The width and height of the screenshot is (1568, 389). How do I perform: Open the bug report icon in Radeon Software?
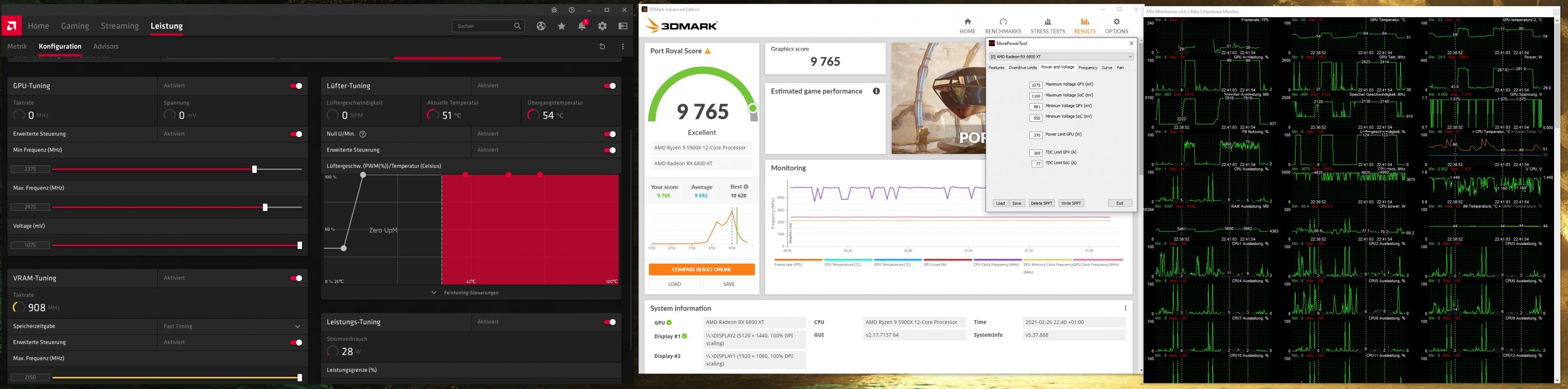(554, 10)
